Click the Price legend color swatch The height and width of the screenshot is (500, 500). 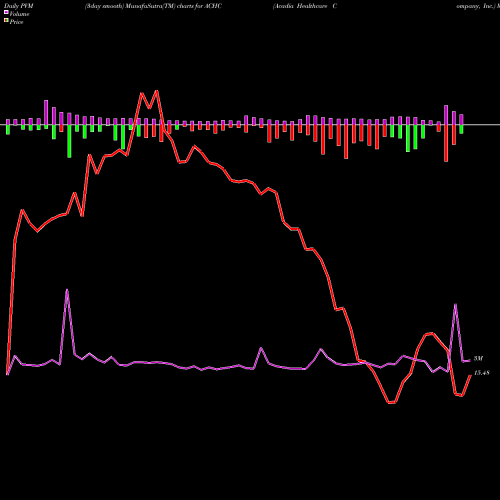pos(6,21)
